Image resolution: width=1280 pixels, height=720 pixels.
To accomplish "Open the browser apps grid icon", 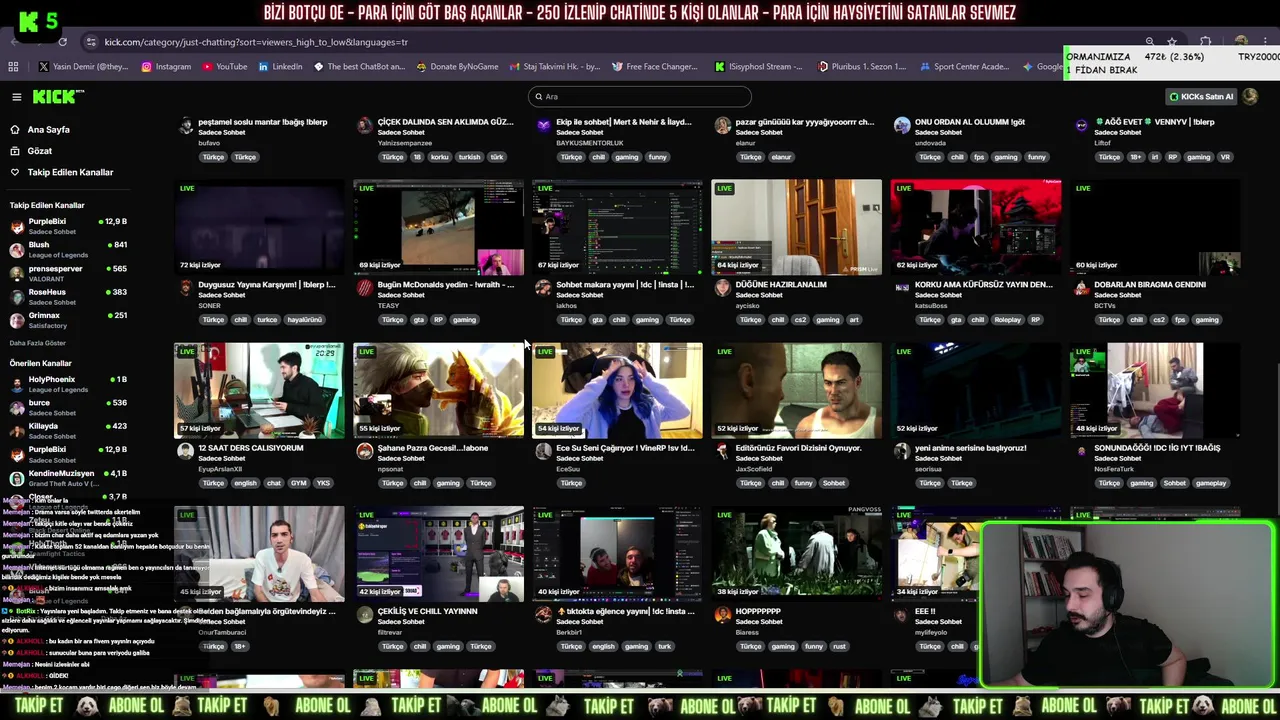I will tap(13, 67).
